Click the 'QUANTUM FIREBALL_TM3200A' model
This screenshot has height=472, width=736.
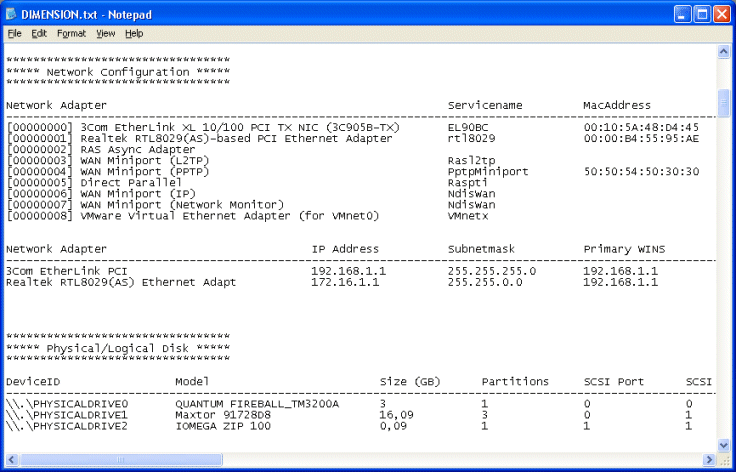pos(257,404)
